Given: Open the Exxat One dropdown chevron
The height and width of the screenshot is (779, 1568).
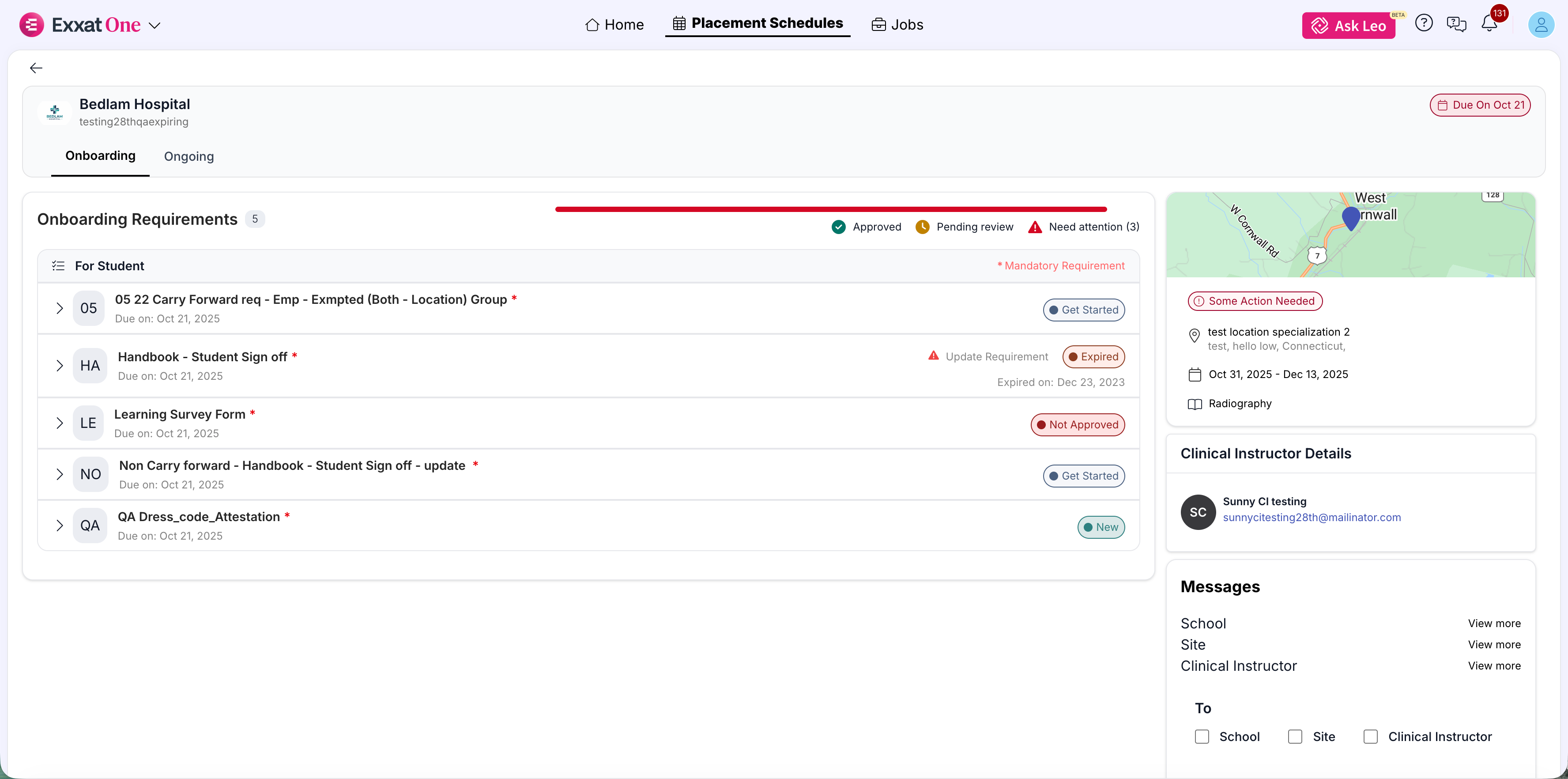Looking at the screenshot, I should [155, 26].
